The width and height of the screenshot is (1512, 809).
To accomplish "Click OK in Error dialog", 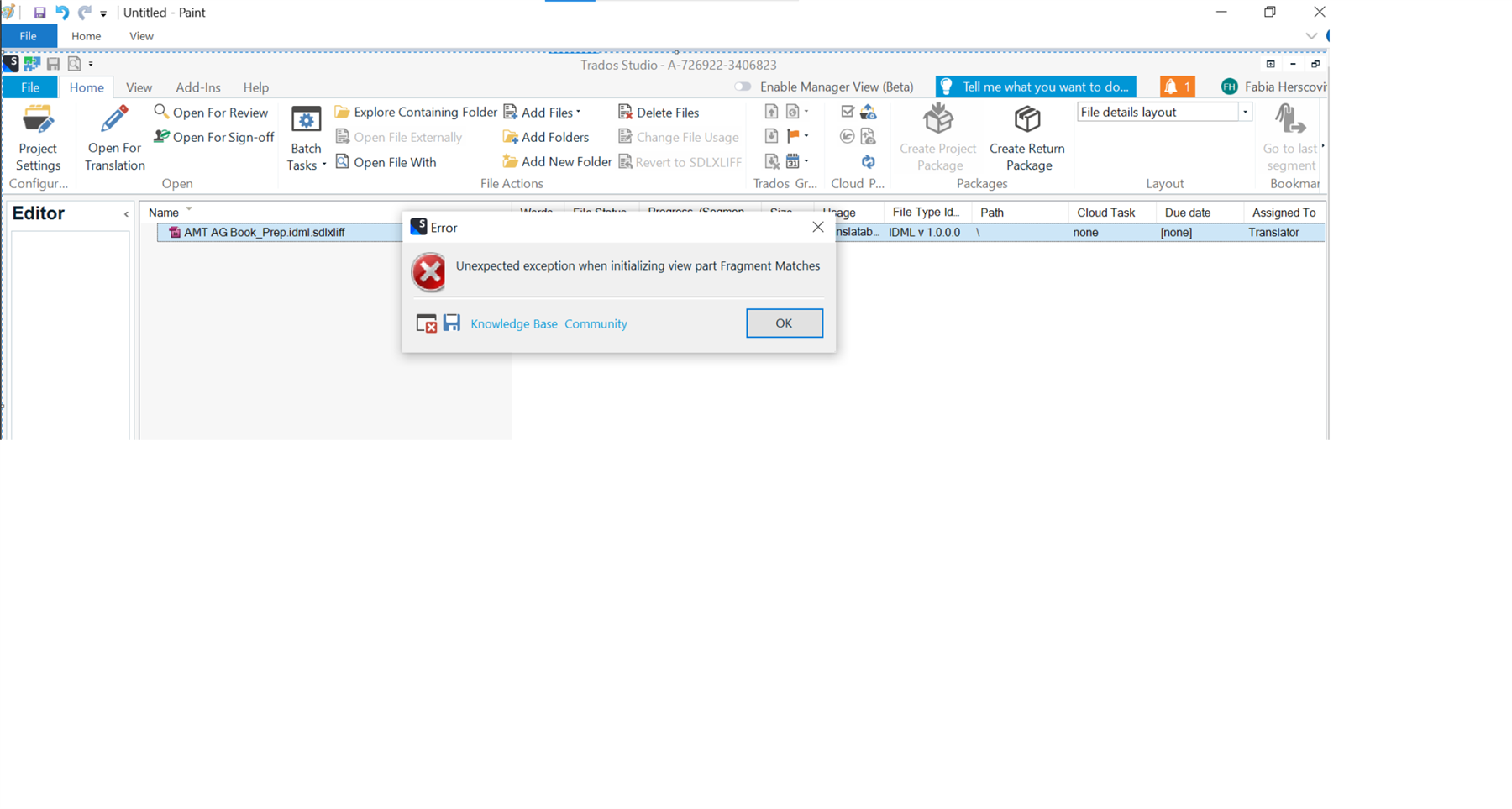I will click(x=784, y=323).
